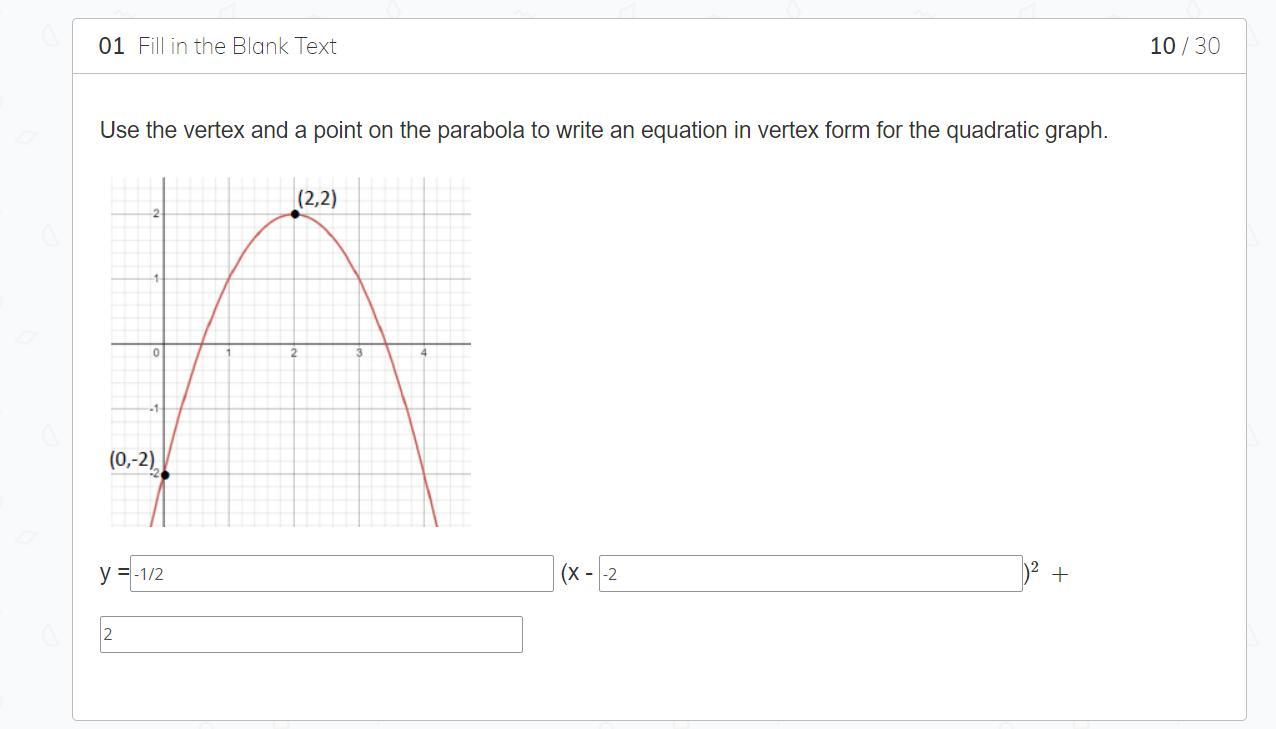Click the squared exponent after the second blank
This screenshot has height=729, width=1276.
tap(1033, 569)
